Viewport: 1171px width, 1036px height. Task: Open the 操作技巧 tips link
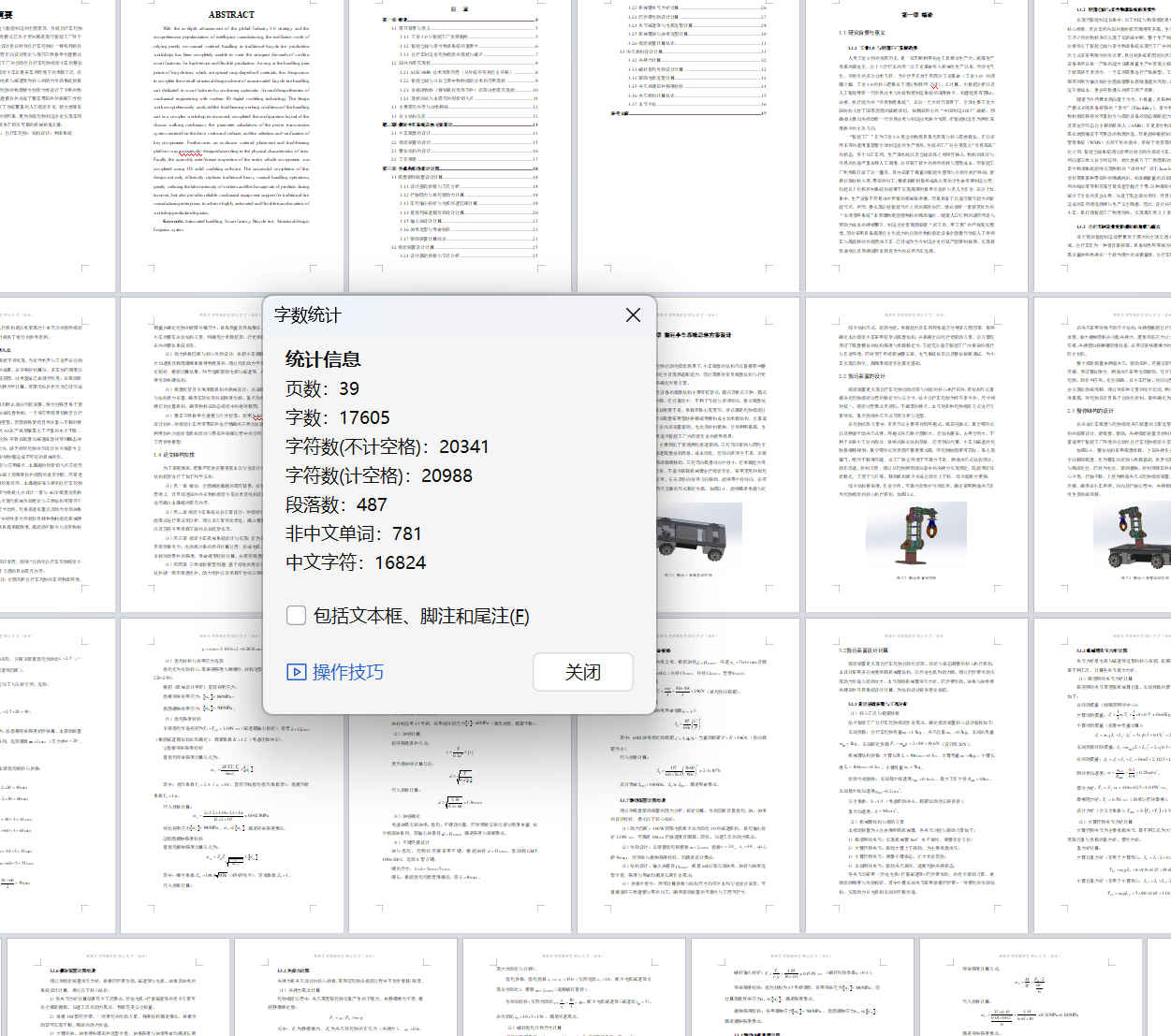(x=335, y=672)
